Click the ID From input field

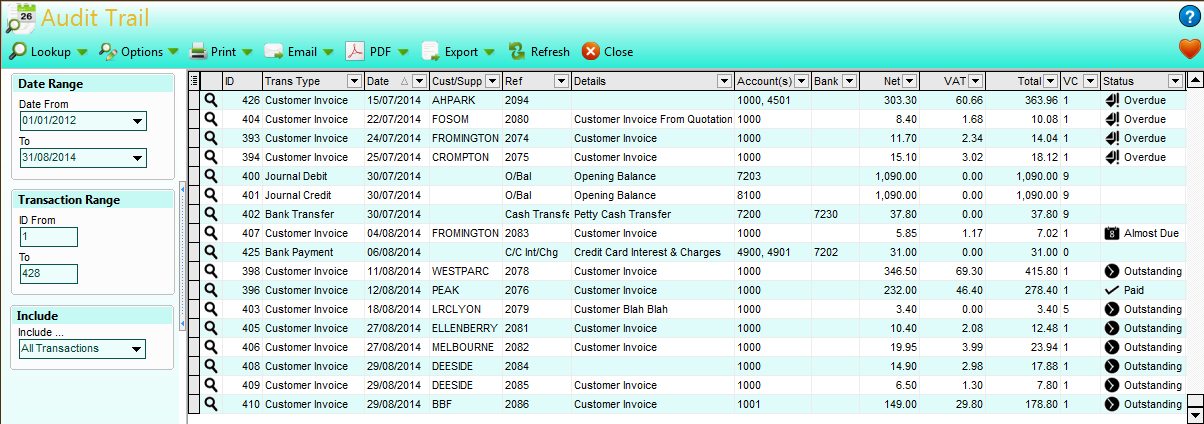pyautogui.click(x=49, y=237)
